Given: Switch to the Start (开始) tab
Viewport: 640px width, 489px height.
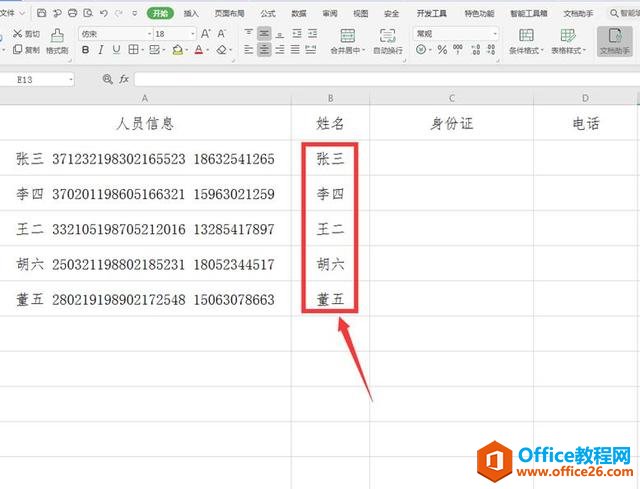Looking at the screenshot, I should [x=160, y=13].
